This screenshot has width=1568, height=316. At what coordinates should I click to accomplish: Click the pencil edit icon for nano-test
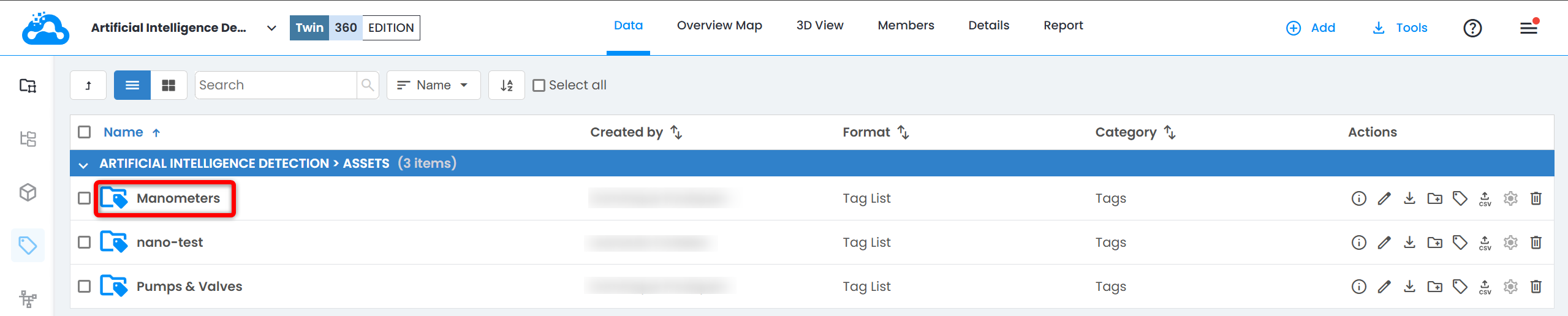point(1384,243)
